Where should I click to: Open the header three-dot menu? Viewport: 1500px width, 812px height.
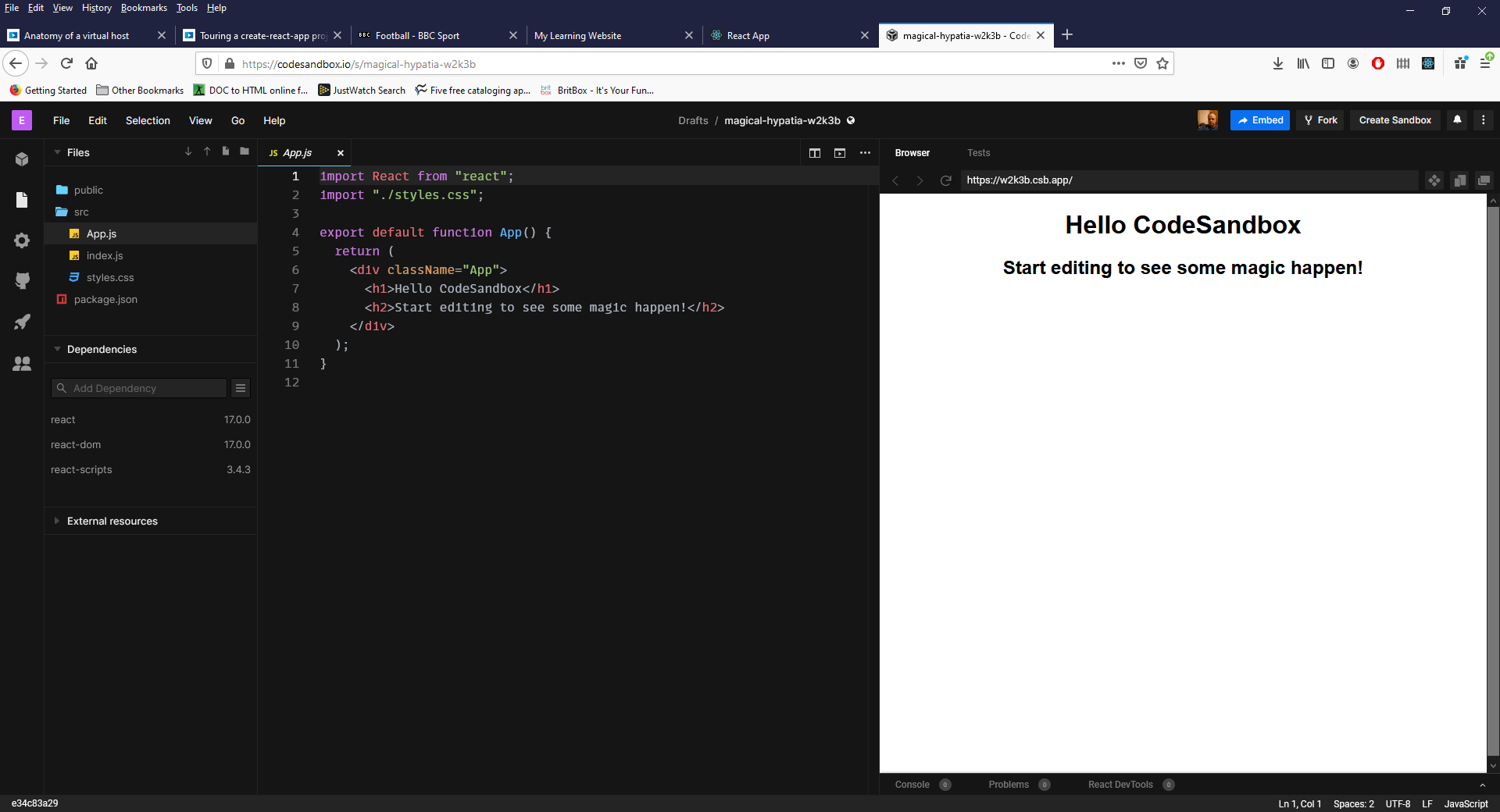pos(1483,120)
